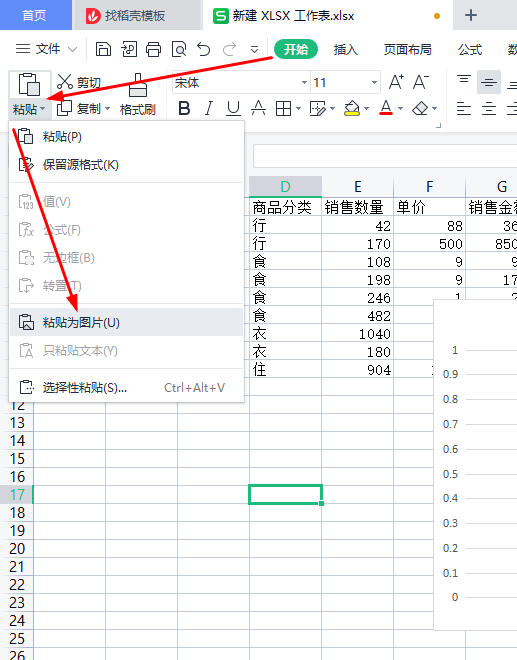Toggle bold formatting

click(184, 109)
